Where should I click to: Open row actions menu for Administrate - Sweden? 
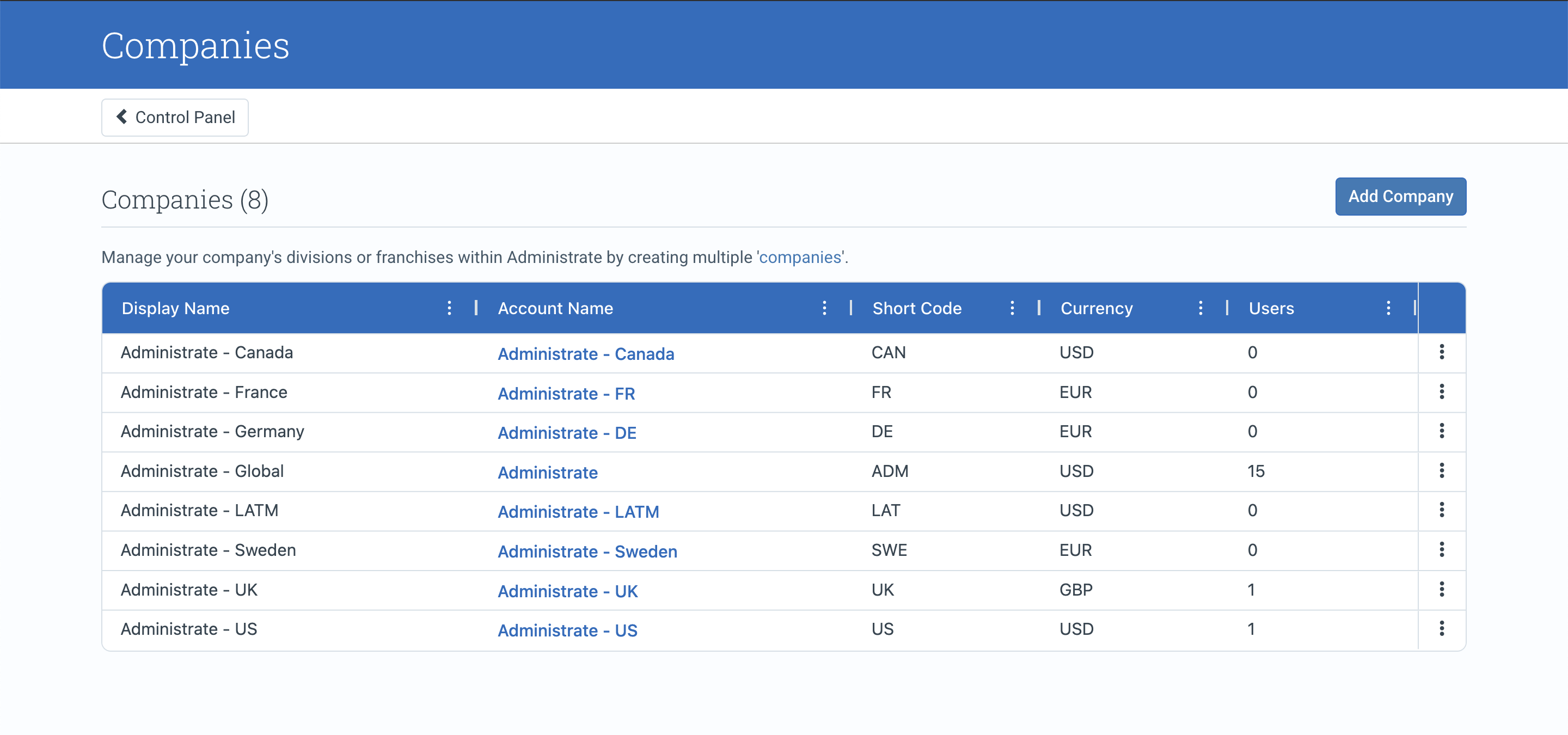pos(1441,549)
